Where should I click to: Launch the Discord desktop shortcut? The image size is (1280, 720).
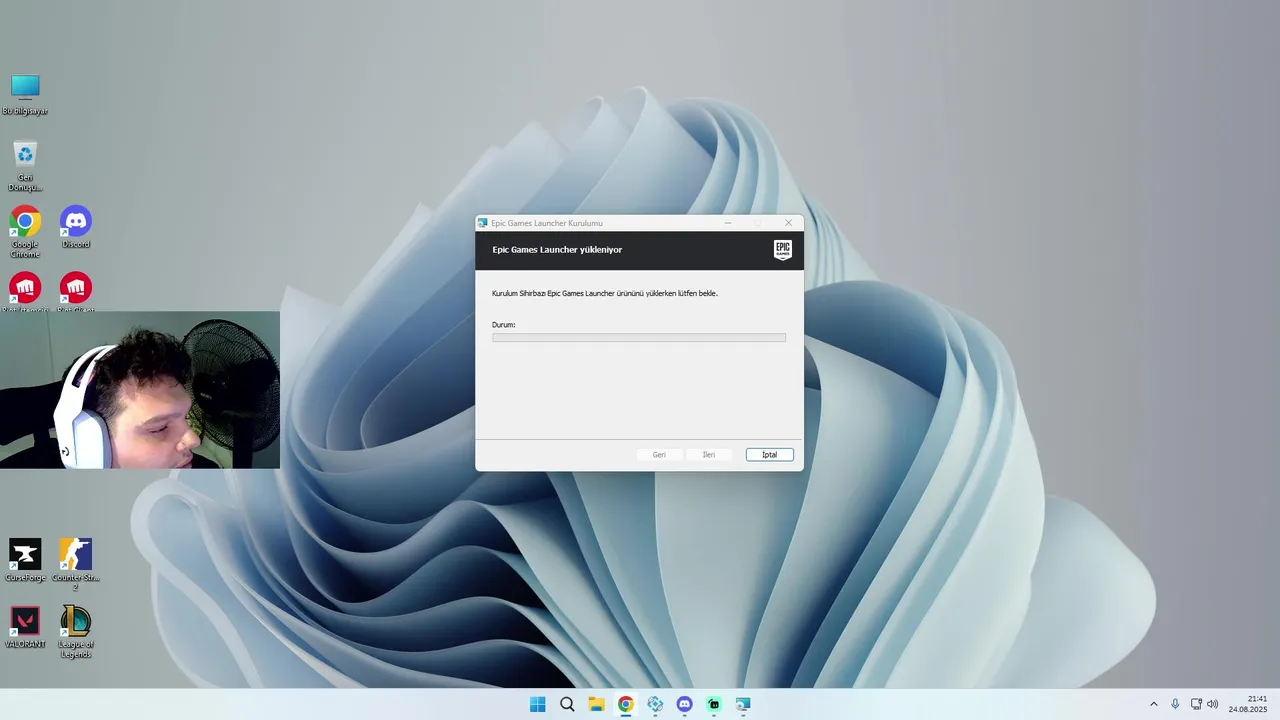(x=76, y=227)
